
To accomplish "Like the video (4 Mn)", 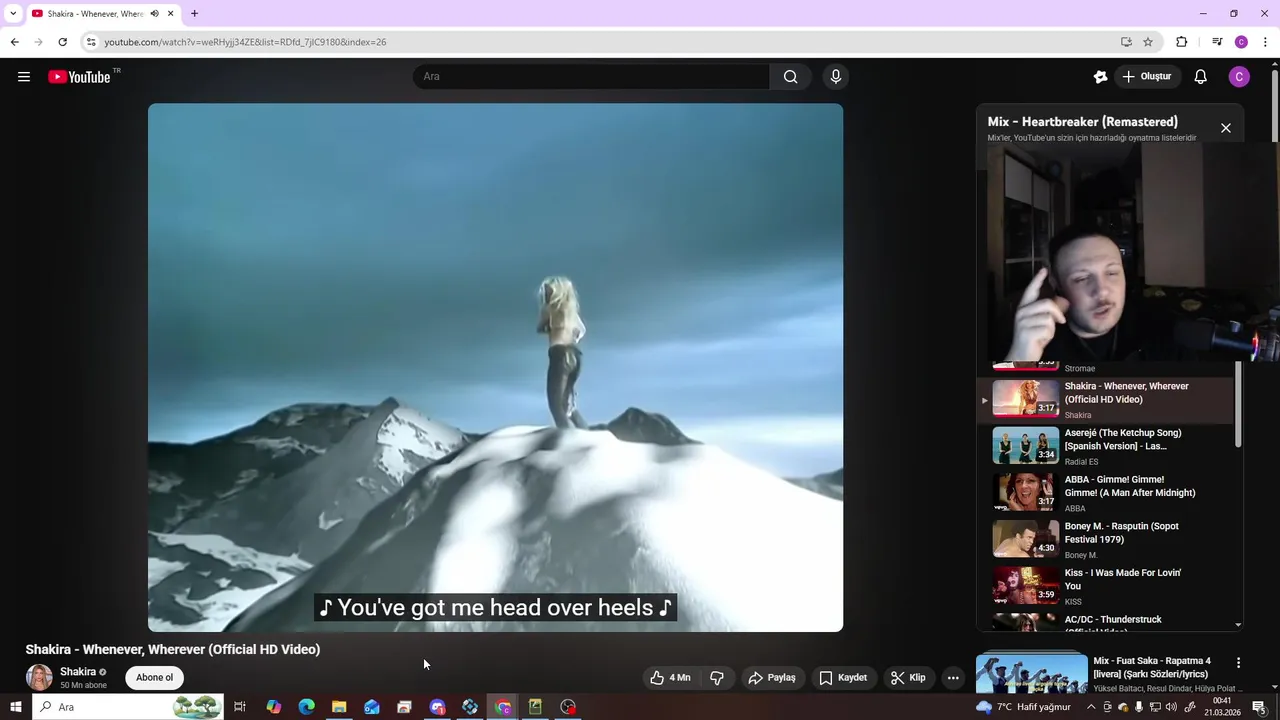I will [670, 678].
